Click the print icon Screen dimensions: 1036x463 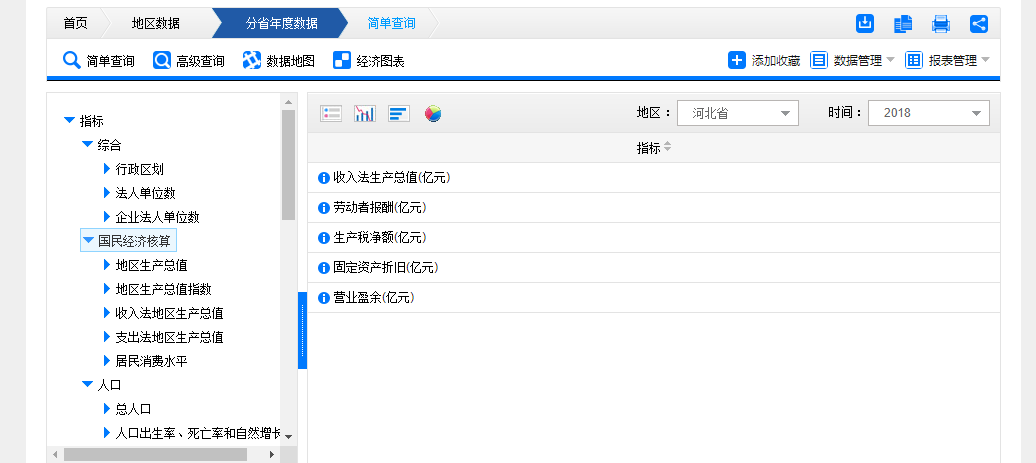(941, 24)
